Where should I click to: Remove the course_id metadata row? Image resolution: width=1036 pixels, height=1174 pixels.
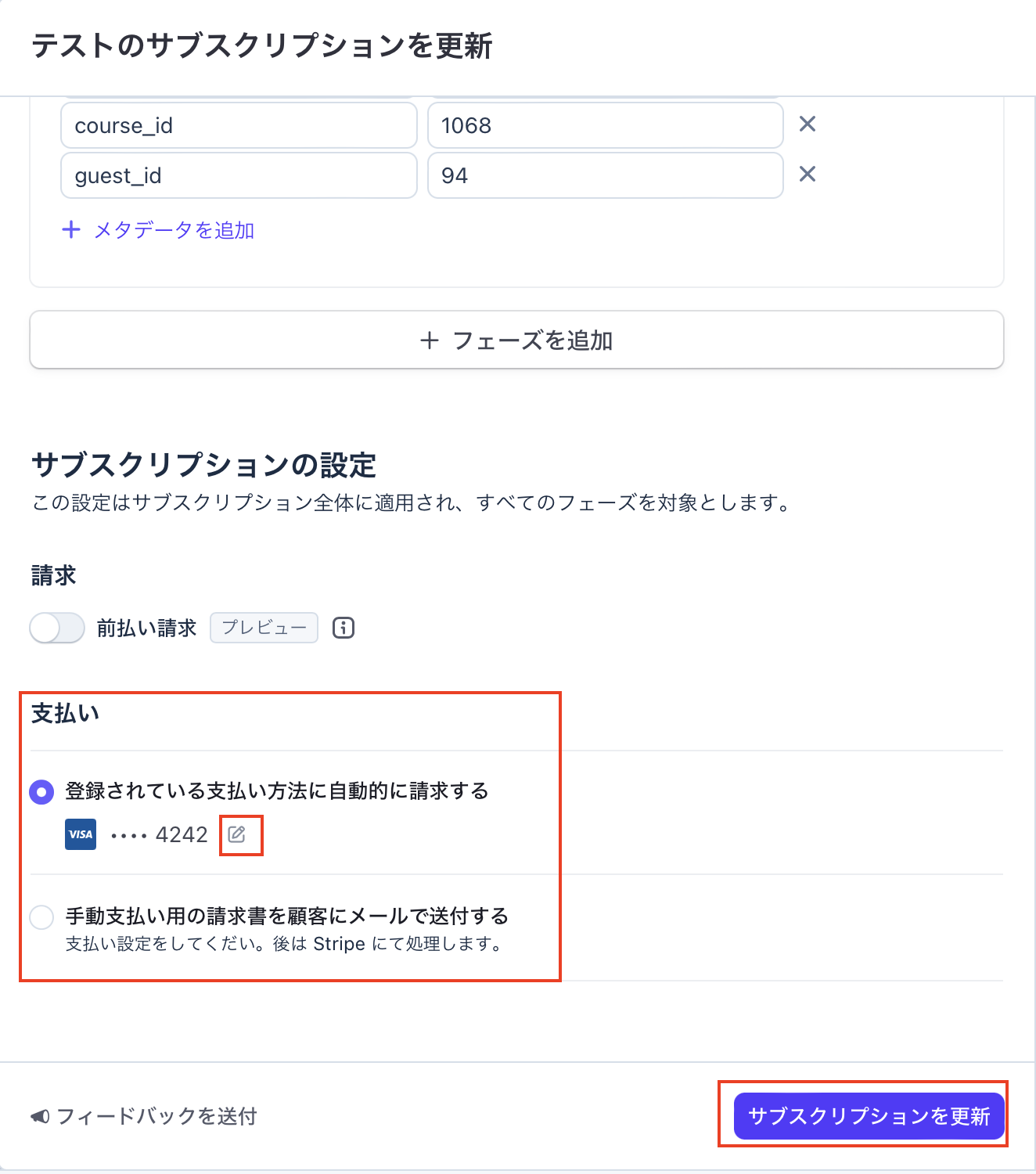click(808, 124)
